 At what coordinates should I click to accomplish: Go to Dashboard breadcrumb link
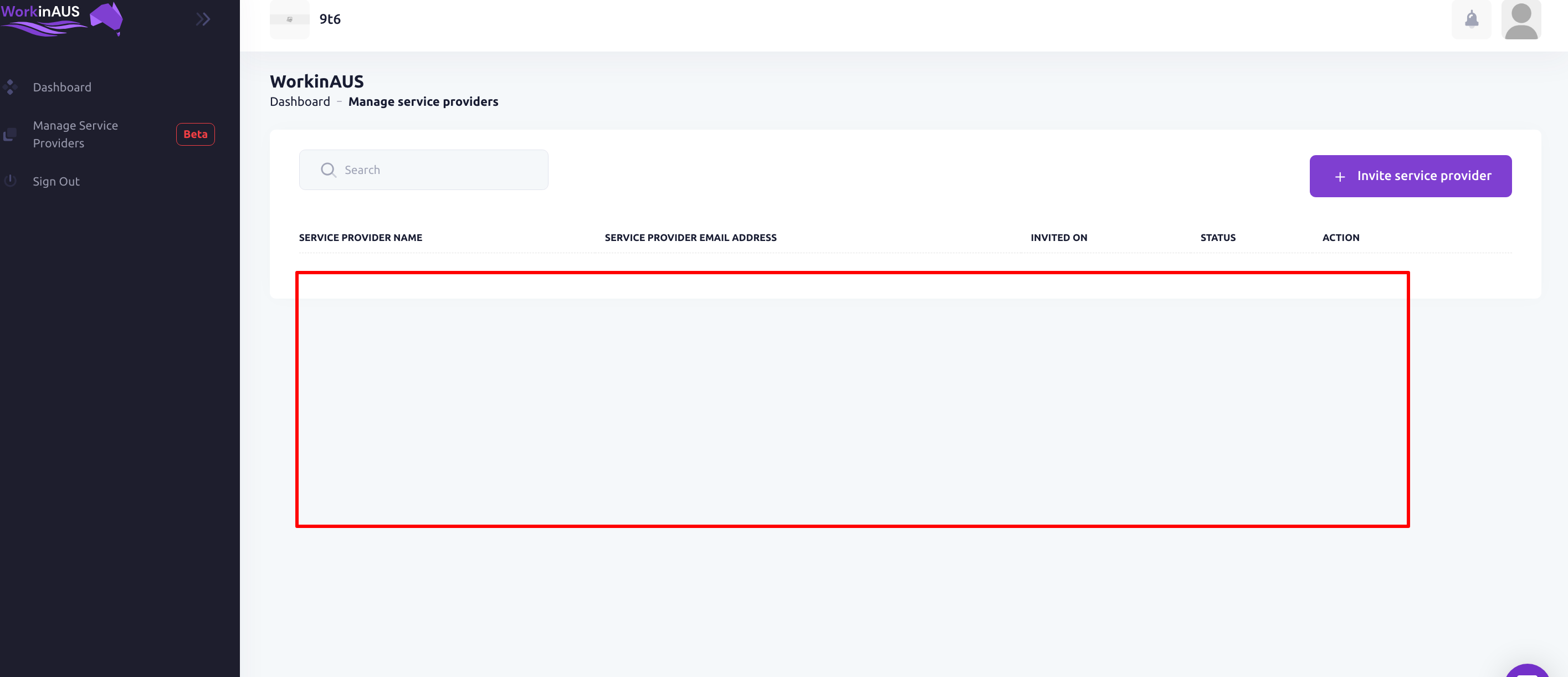pos(300,102)
